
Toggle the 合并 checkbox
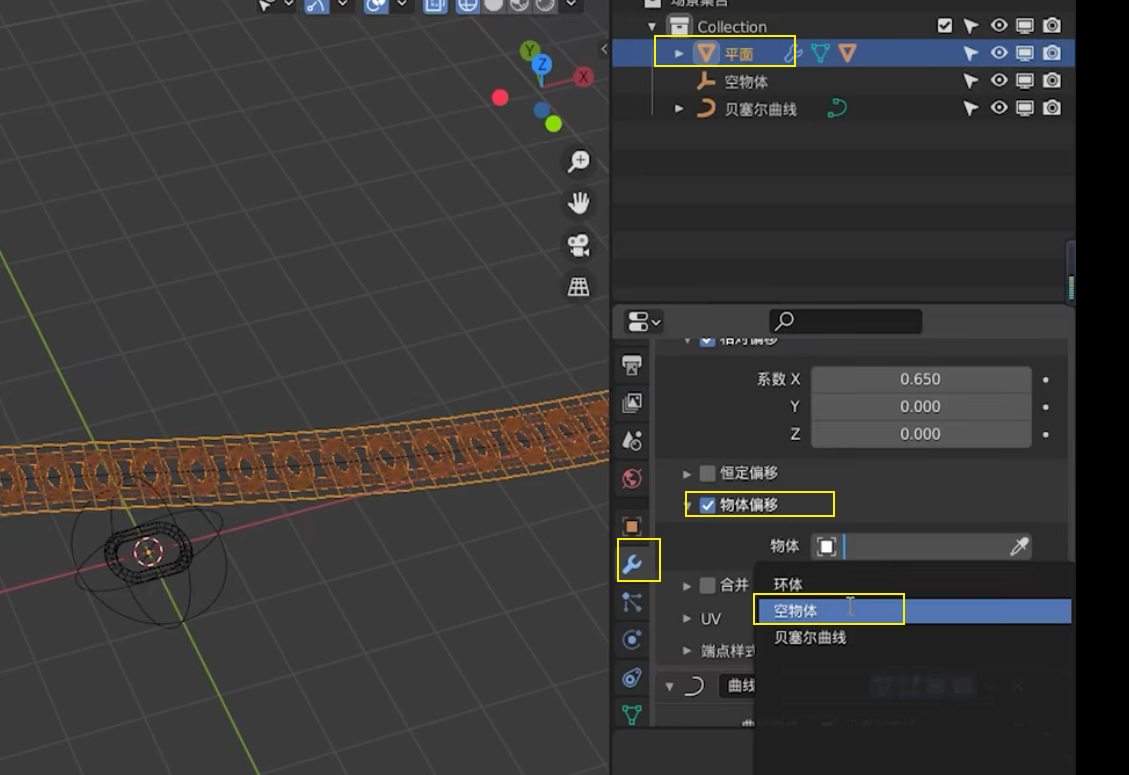click(x=707, y=585)
